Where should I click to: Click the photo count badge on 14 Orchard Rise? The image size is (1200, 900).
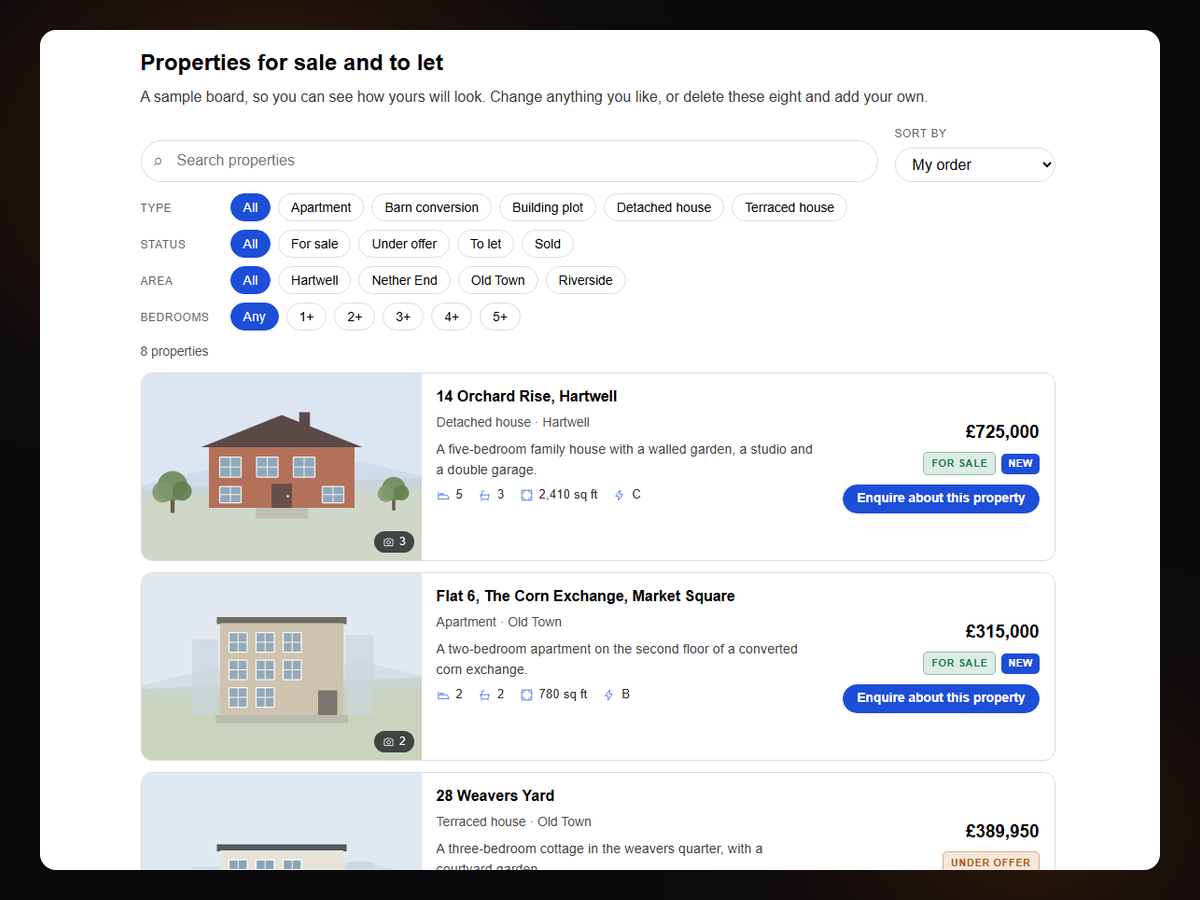pyautogui.click(x=394, y=542)
